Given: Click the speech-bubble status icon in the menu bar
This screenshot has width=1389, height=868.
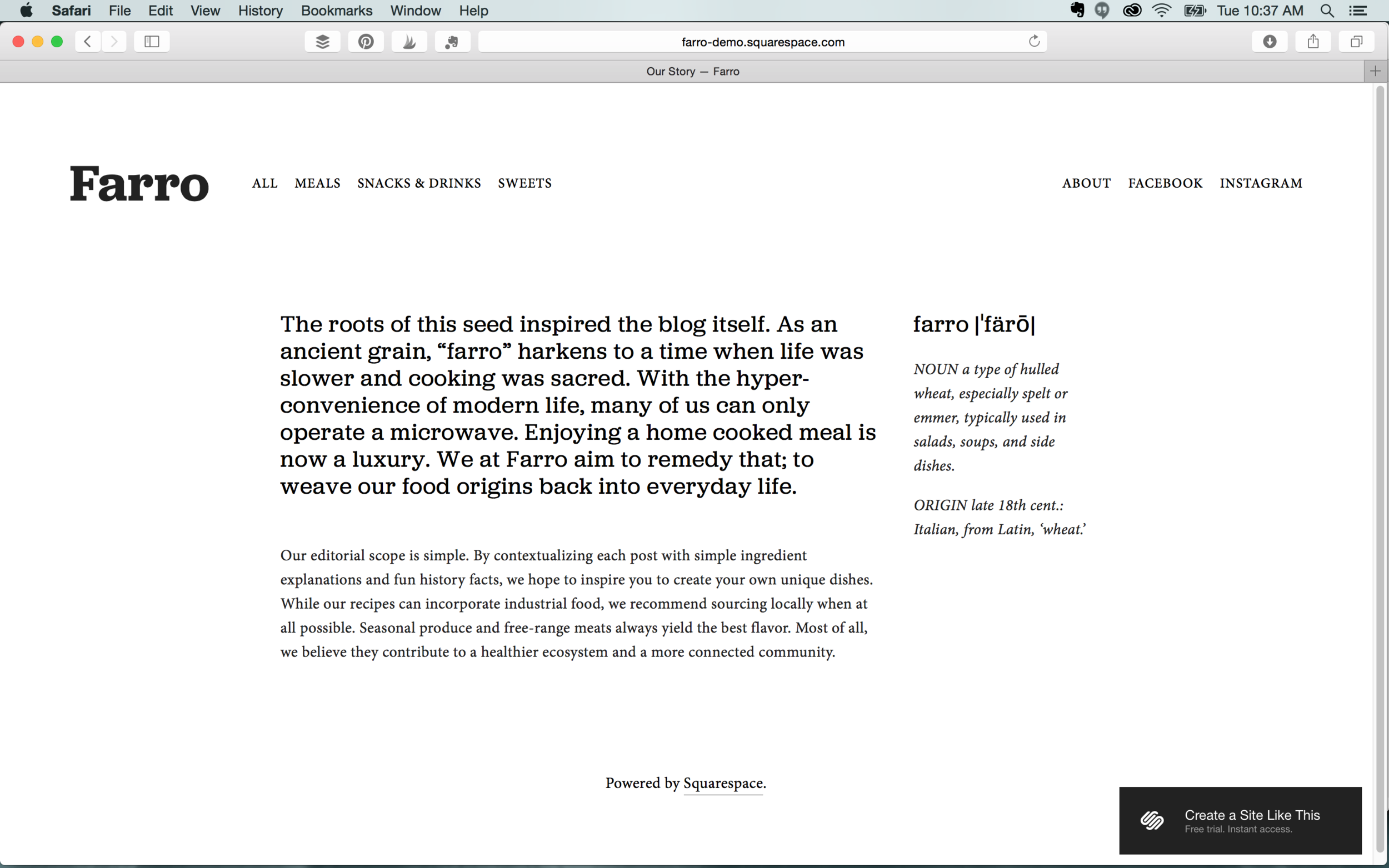Looking at the screenshot, I should click(x=1102, y=11).
